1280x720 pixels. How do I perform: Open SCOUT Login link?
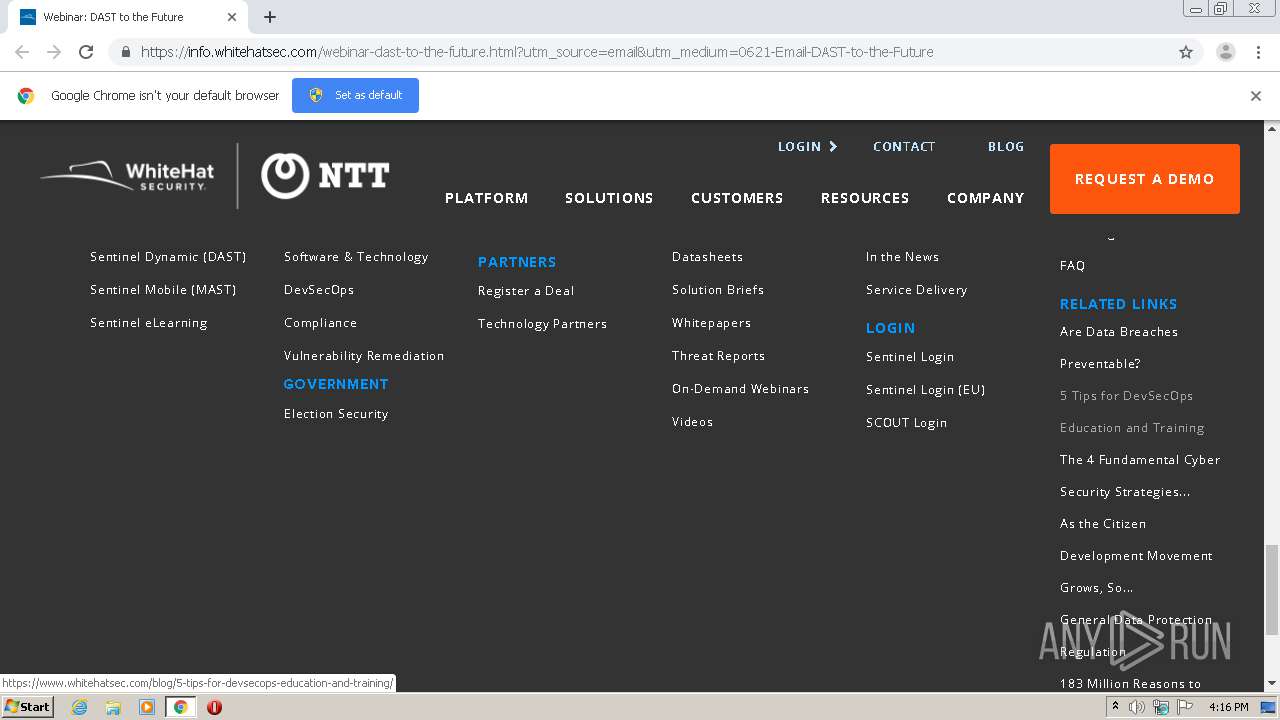pos(906,423)
